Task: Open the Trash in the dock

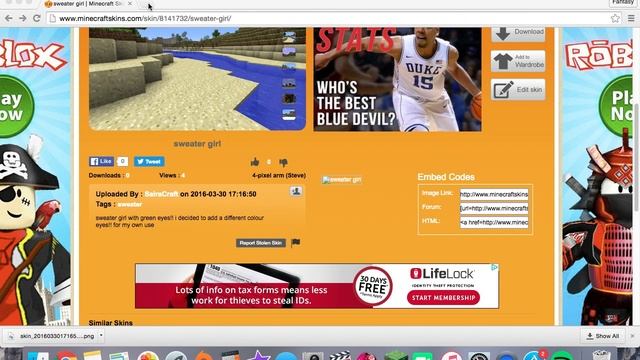Action: click(x=602, y=355)
